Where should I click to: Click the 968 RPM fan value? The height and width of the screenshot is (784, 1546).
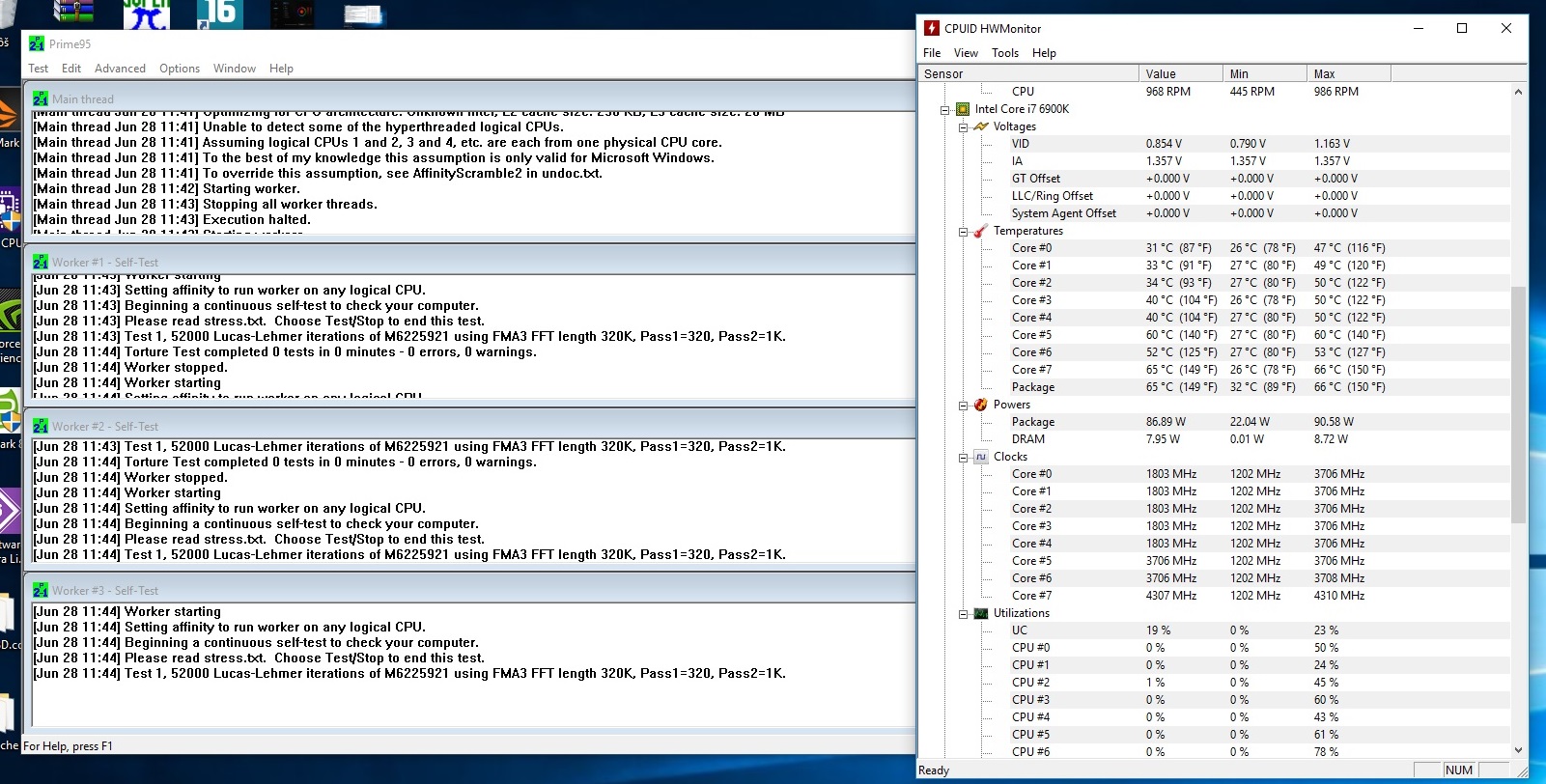coord(1167,92)
